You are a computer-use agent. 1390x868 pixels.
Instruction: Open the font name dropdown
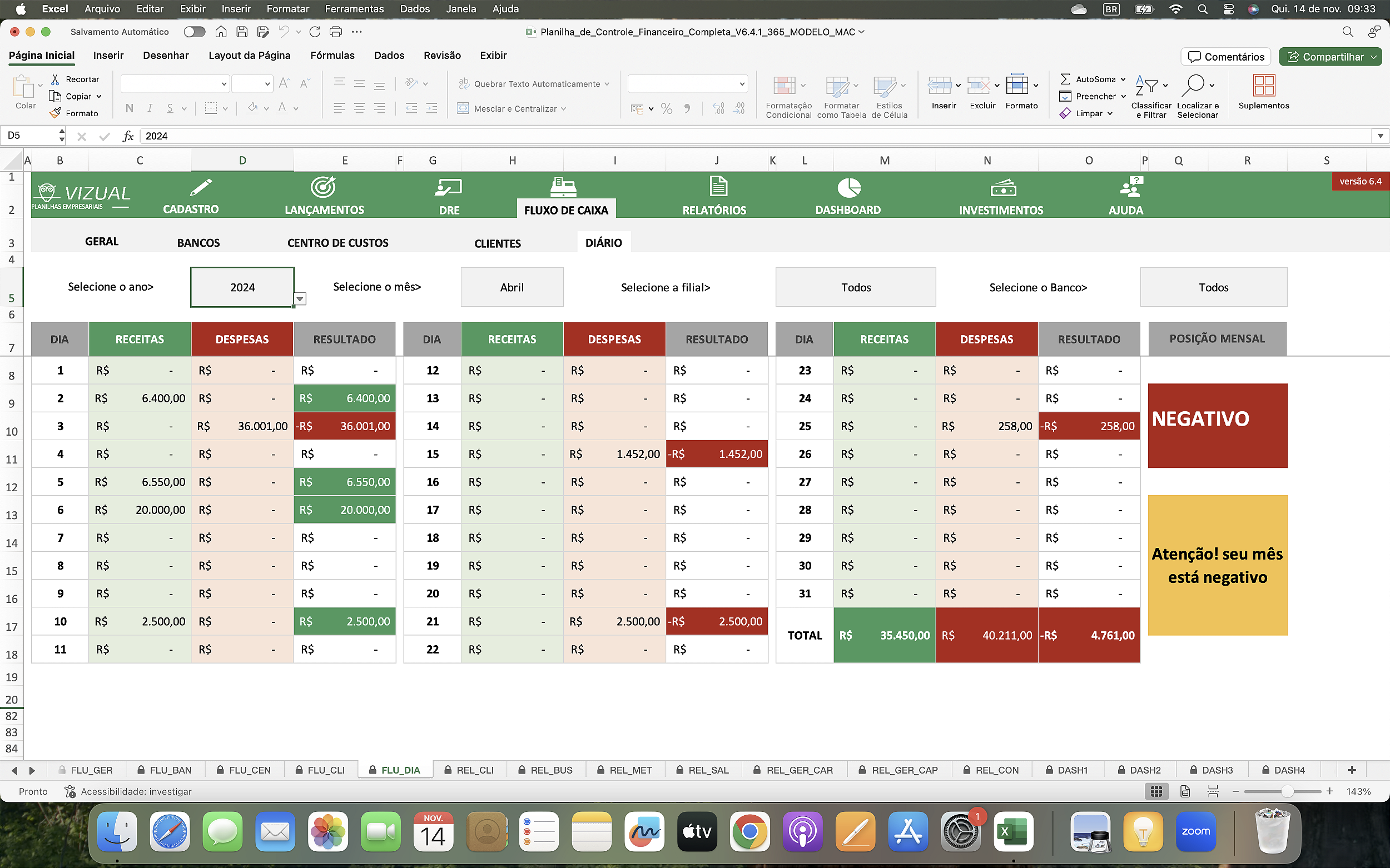tap(224, 84)
